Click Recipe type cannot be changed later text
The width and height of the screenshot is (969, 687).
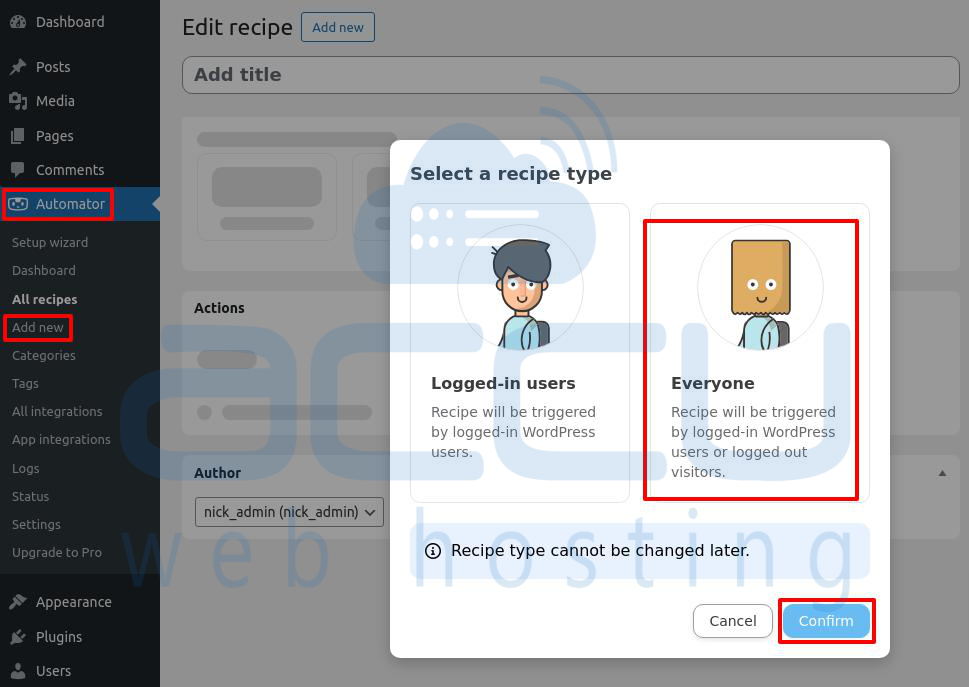(600, 550)
